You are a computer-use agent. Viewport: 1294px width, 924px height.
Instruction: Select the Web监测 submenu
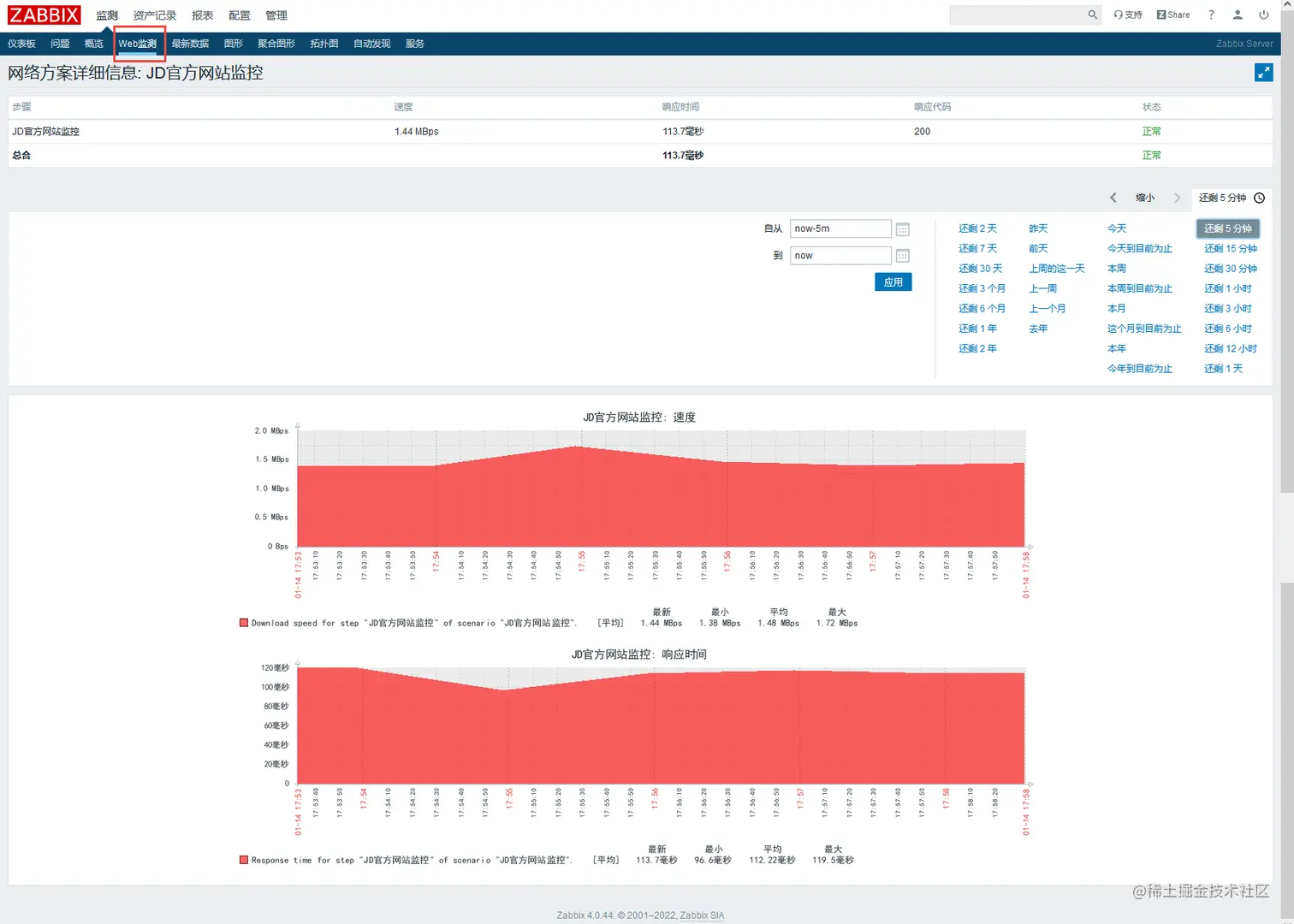(x=138, y=44)
